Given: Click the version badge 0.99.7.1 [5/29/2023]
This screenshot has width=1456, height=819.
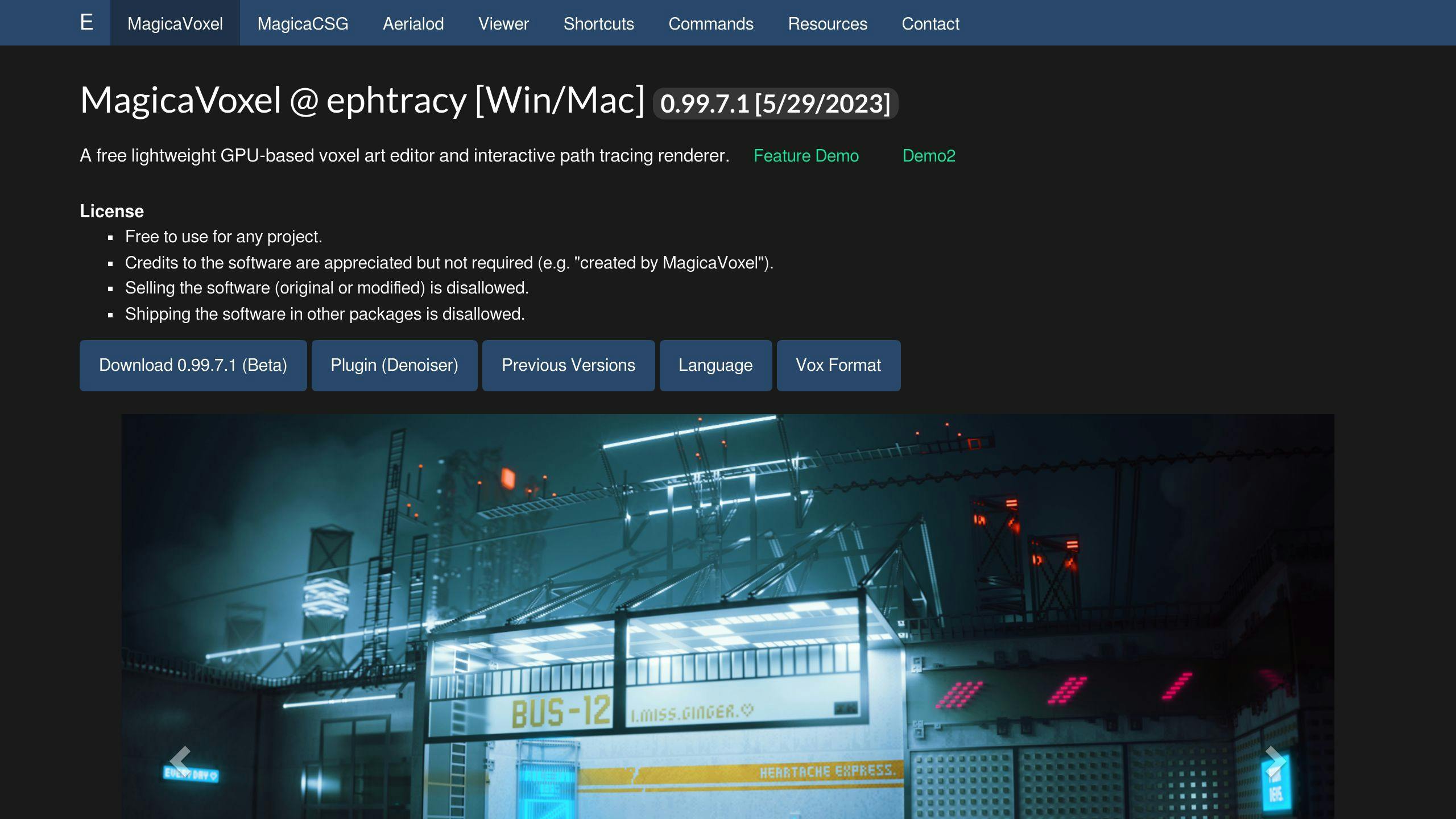Looking at the screenshot, I should (x=775, y=104).
